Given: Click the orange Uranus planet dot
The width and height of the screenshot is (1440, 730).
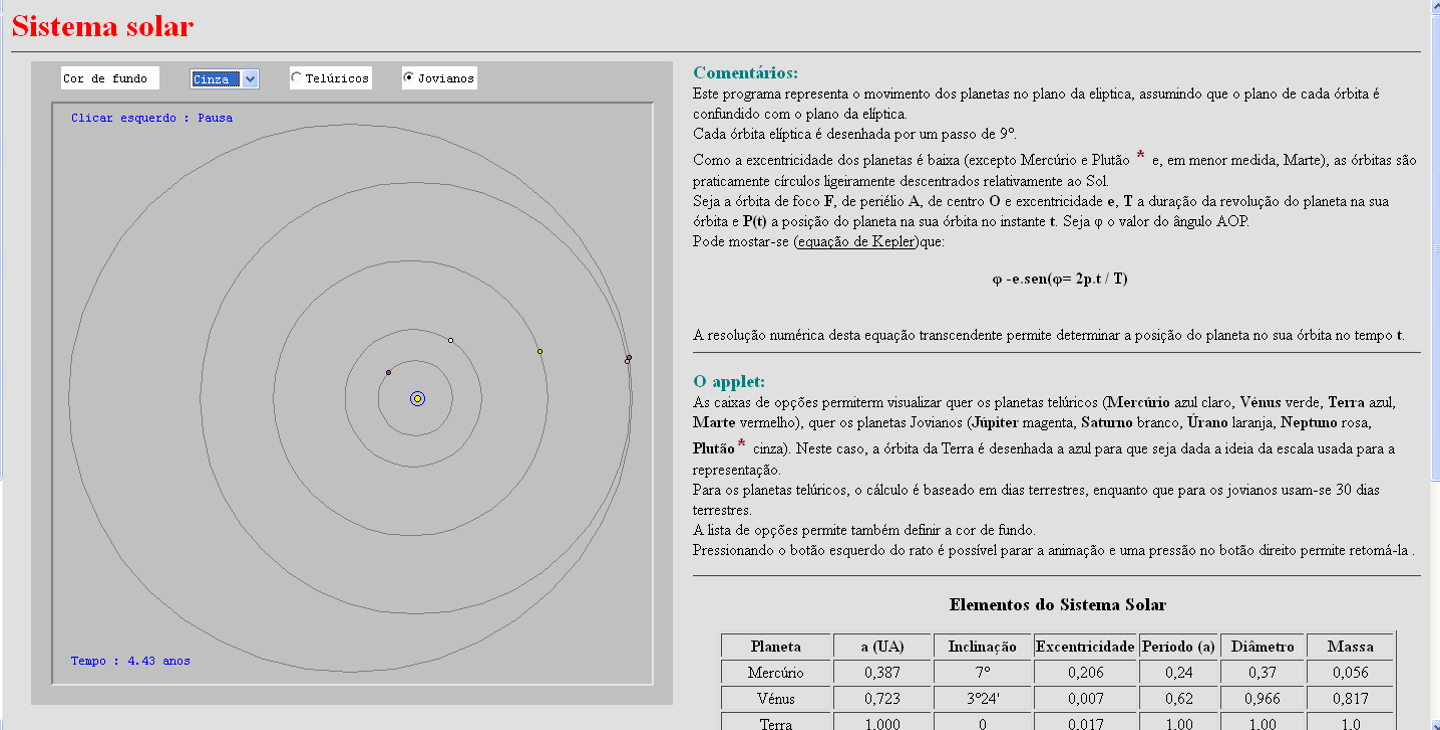Looking at the screenshot, I should point(540,351).
